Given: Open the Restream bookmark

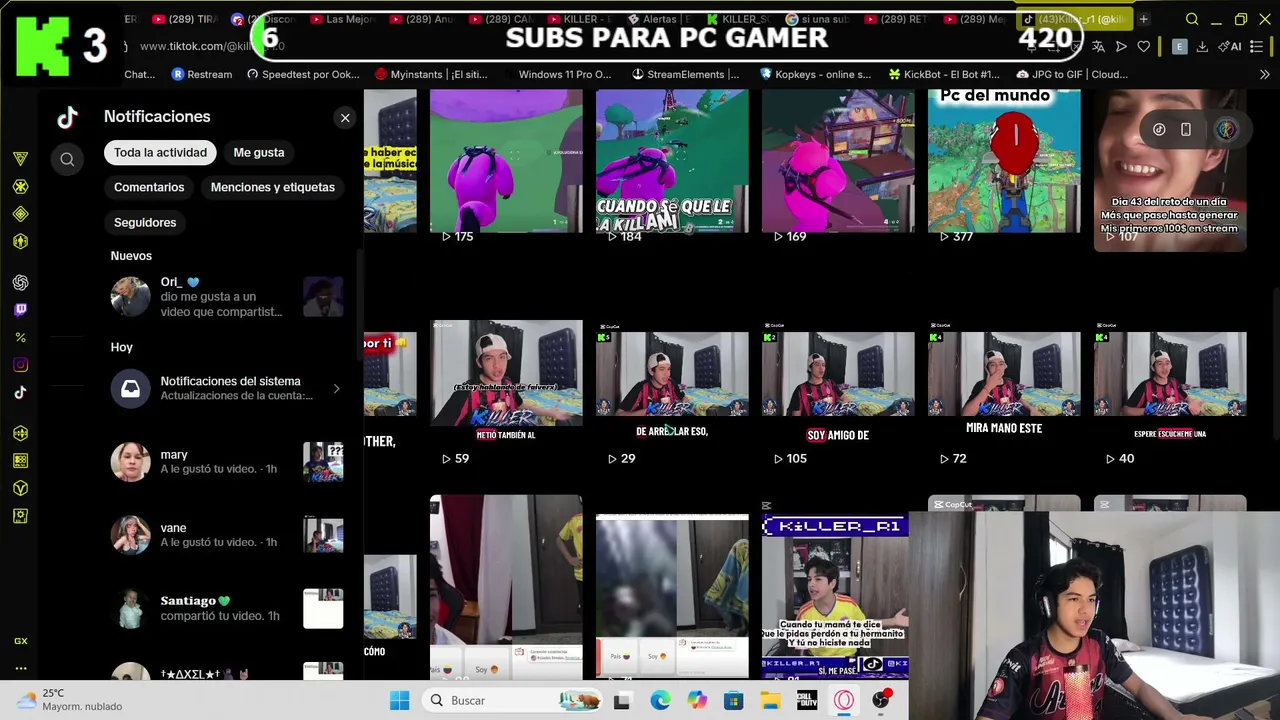Looking at the screenshot, I should [202, 74].
